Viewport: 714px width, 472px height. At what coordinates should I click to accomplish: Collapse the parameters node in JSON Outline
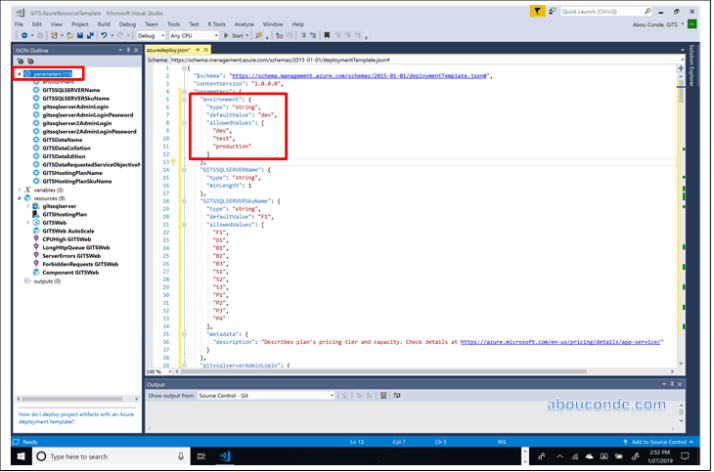click(x=19, y=74)
